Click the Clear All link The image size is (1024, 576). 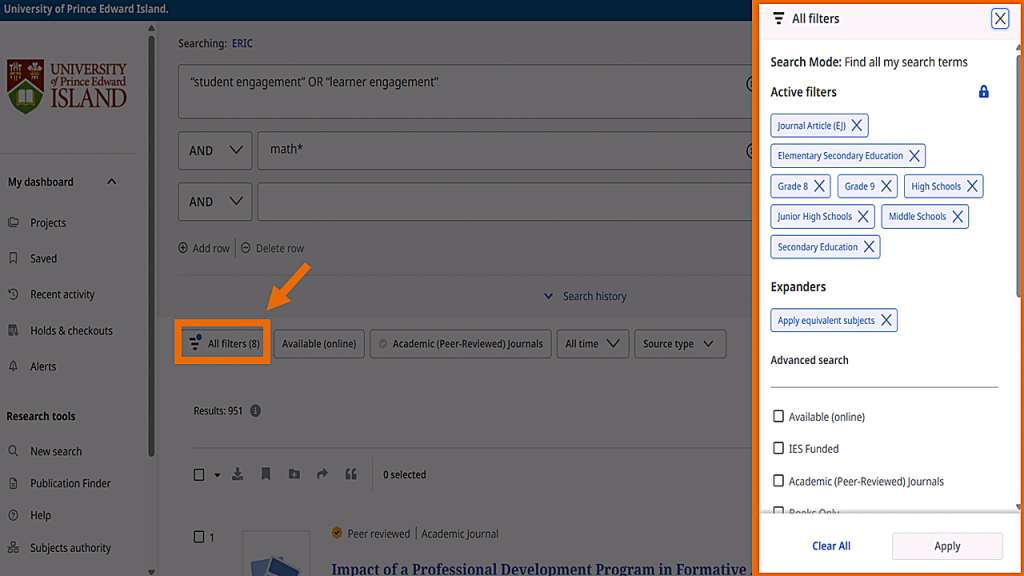coord(831,546)
